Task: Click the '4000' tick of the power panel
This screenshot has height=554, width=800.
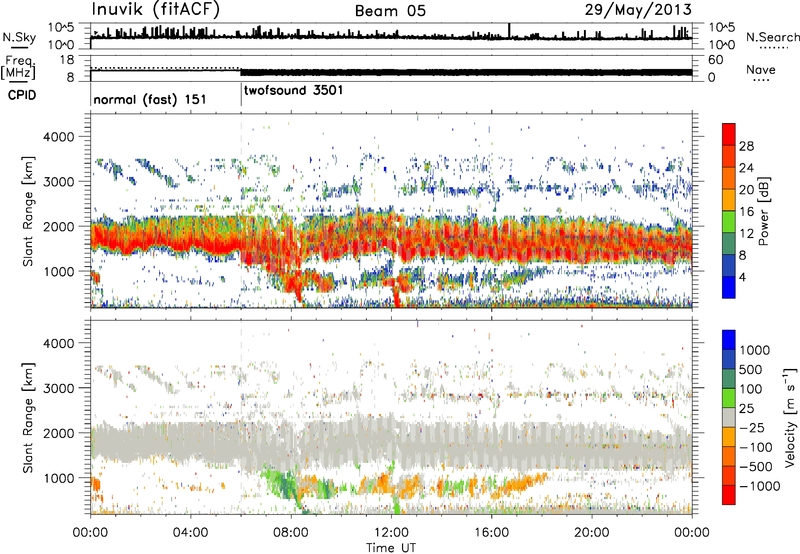Action: (x=59, y=137)
